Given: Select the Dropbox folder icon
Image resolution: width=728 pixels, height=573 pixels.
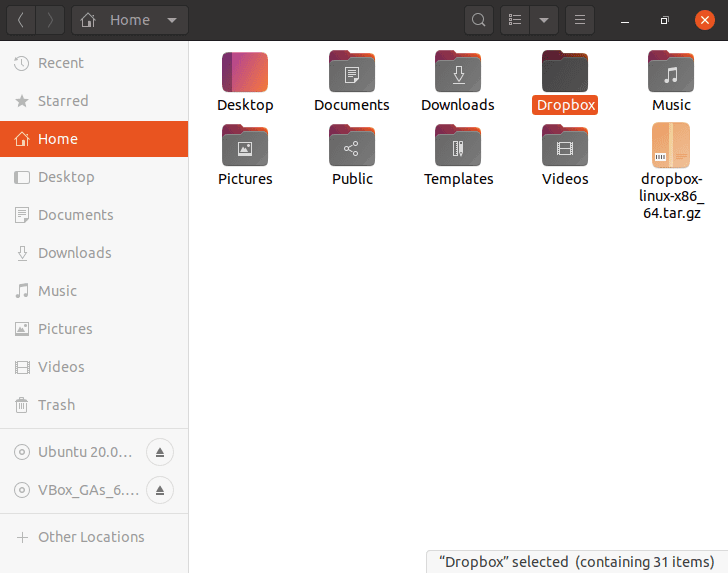Looking at the screenshot, I should tap(565, 72).
